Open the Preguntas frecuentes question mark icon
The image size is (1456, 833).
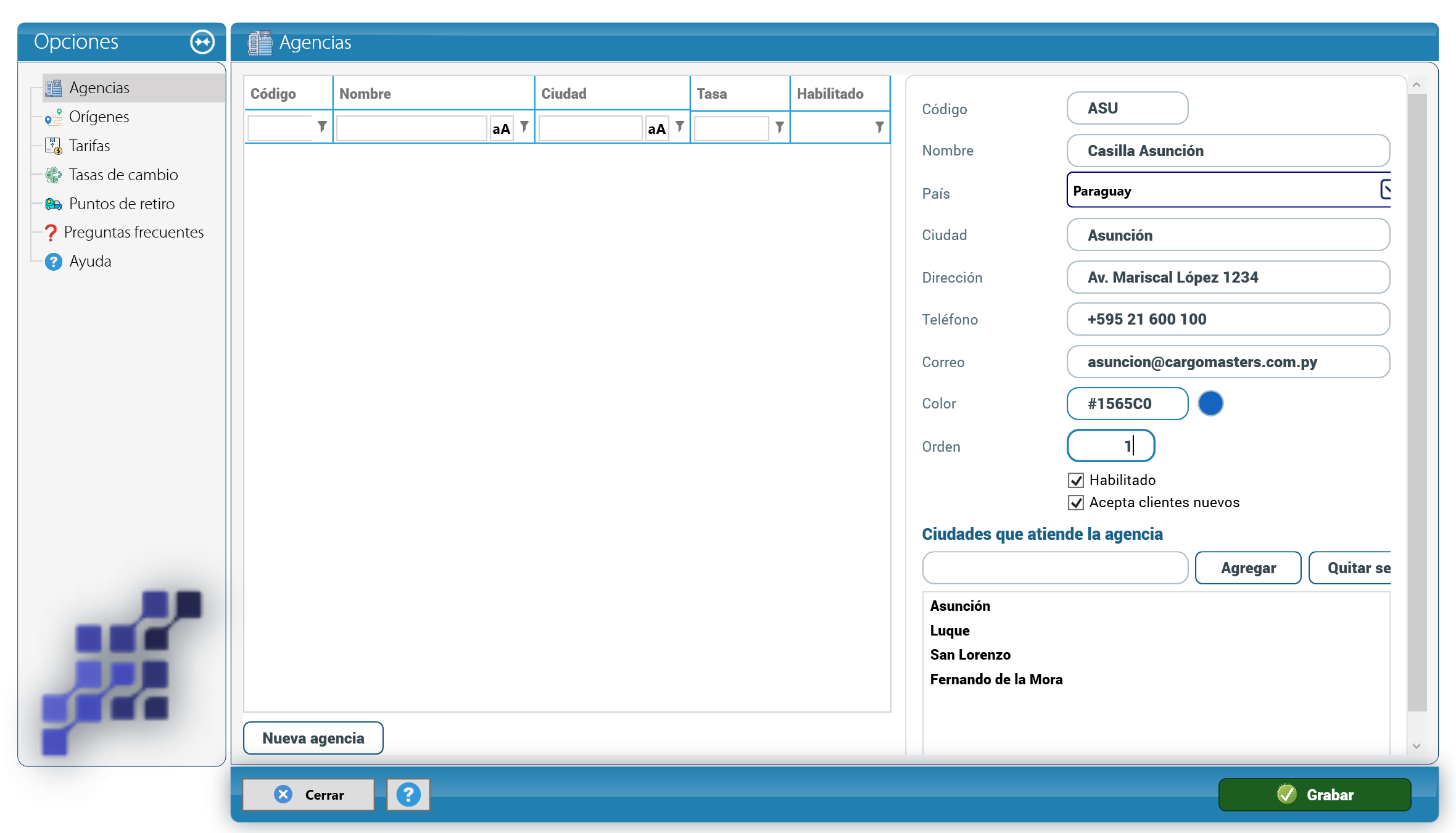coord(51,233)
